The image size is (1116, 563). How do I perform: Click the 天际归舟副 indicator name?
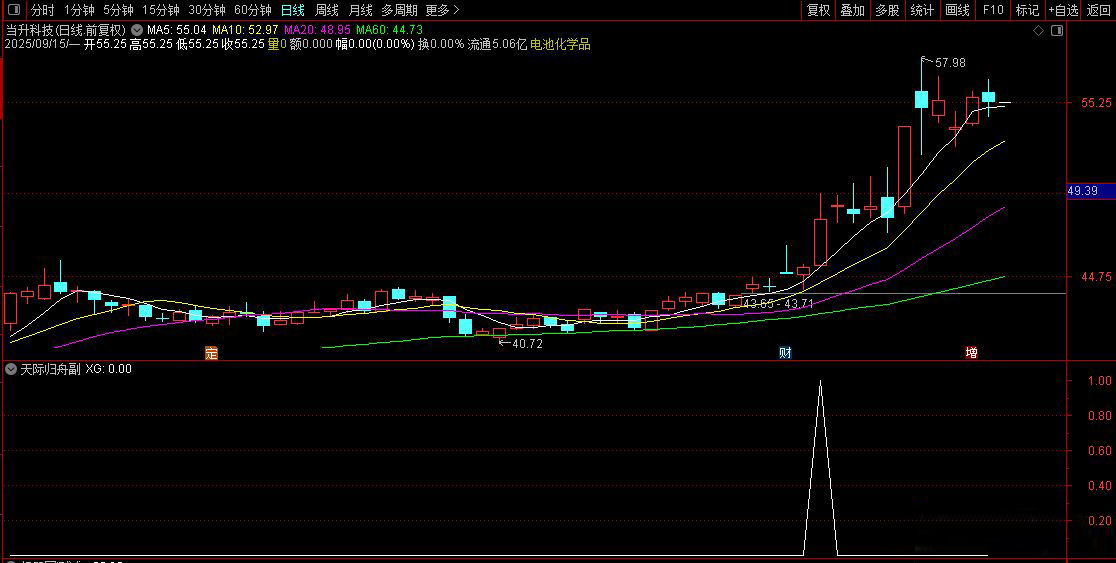50,369
